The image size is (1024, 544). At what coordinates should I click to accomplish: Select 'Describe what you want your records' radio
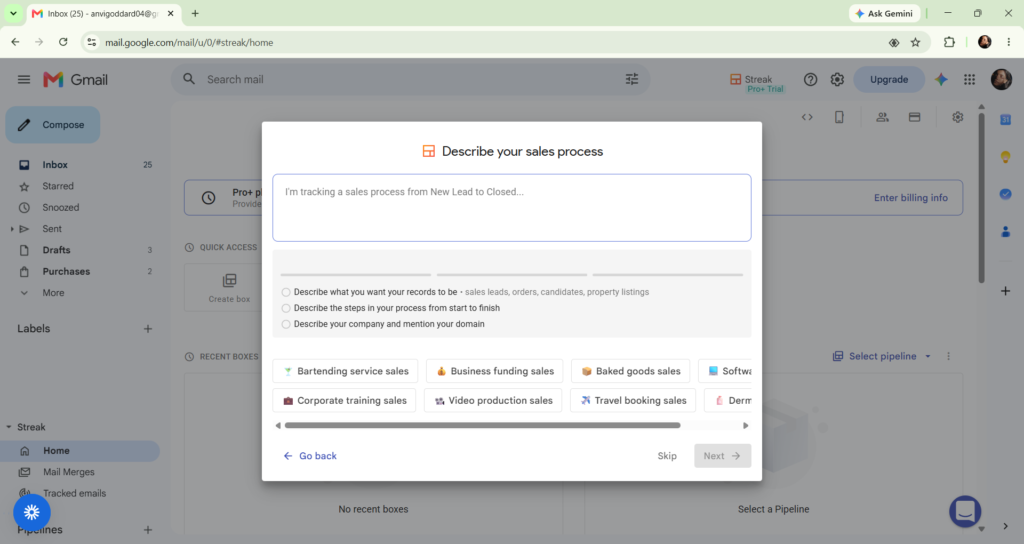tap(286, 293)
